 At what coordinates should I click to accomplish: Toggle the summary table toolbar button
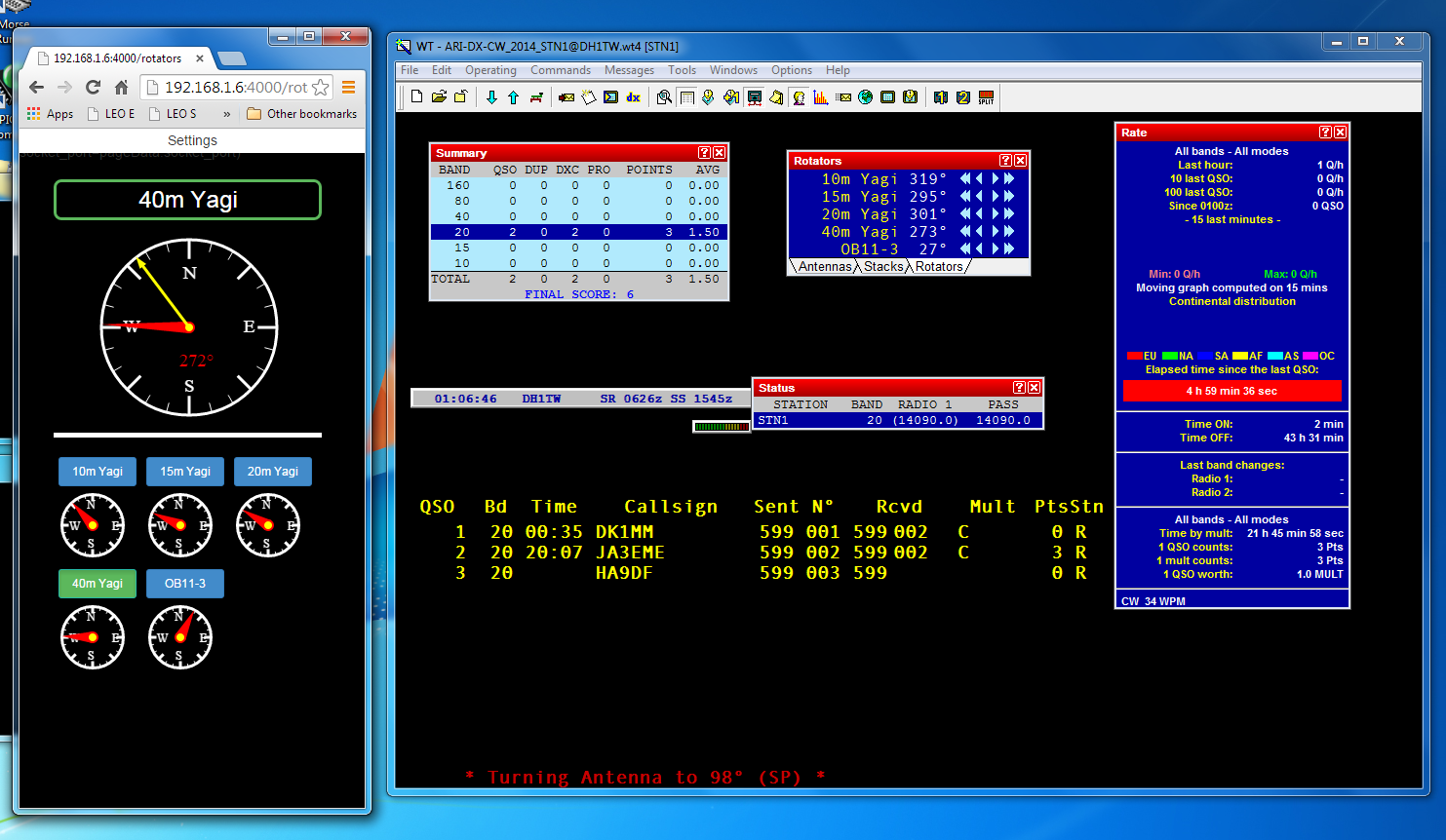pyautogui.click(x=686, y=97)
